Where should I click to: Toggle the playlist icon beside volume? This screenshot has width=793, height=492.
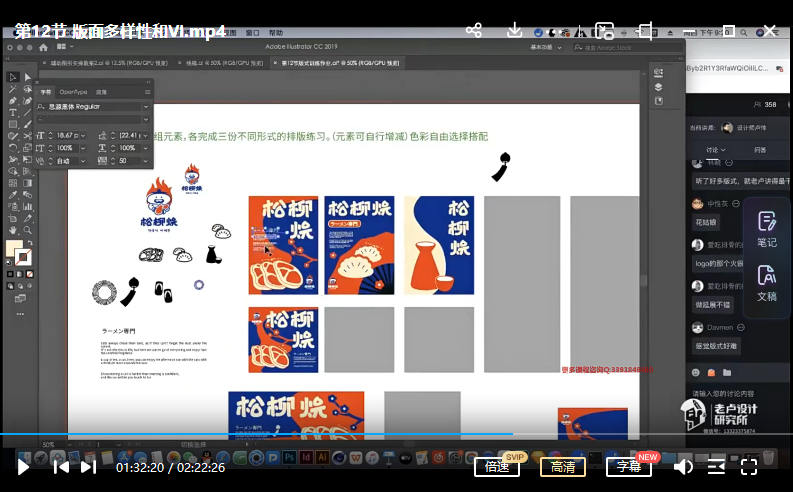717,466
